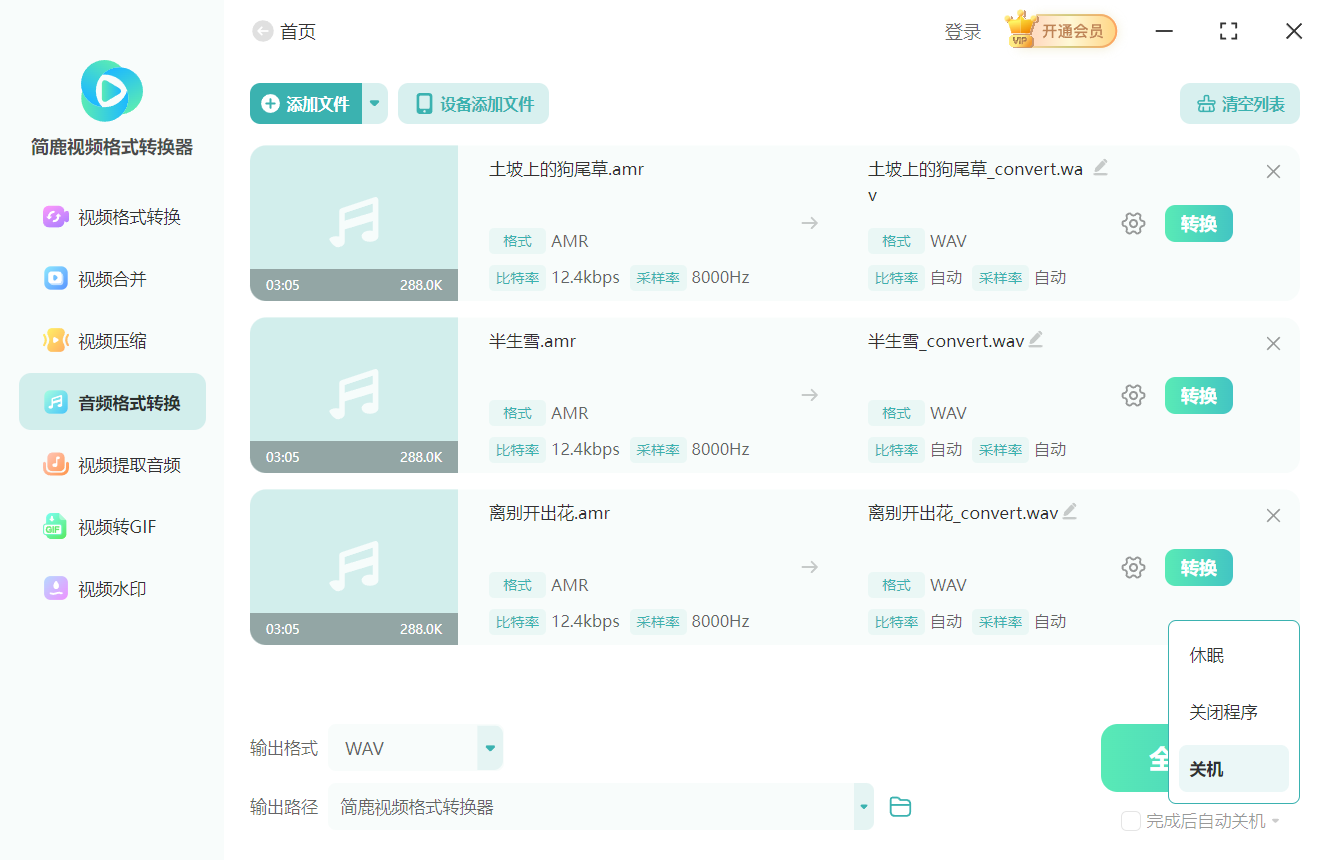Open the VIP 开通会员 badge

(1061, 31)
